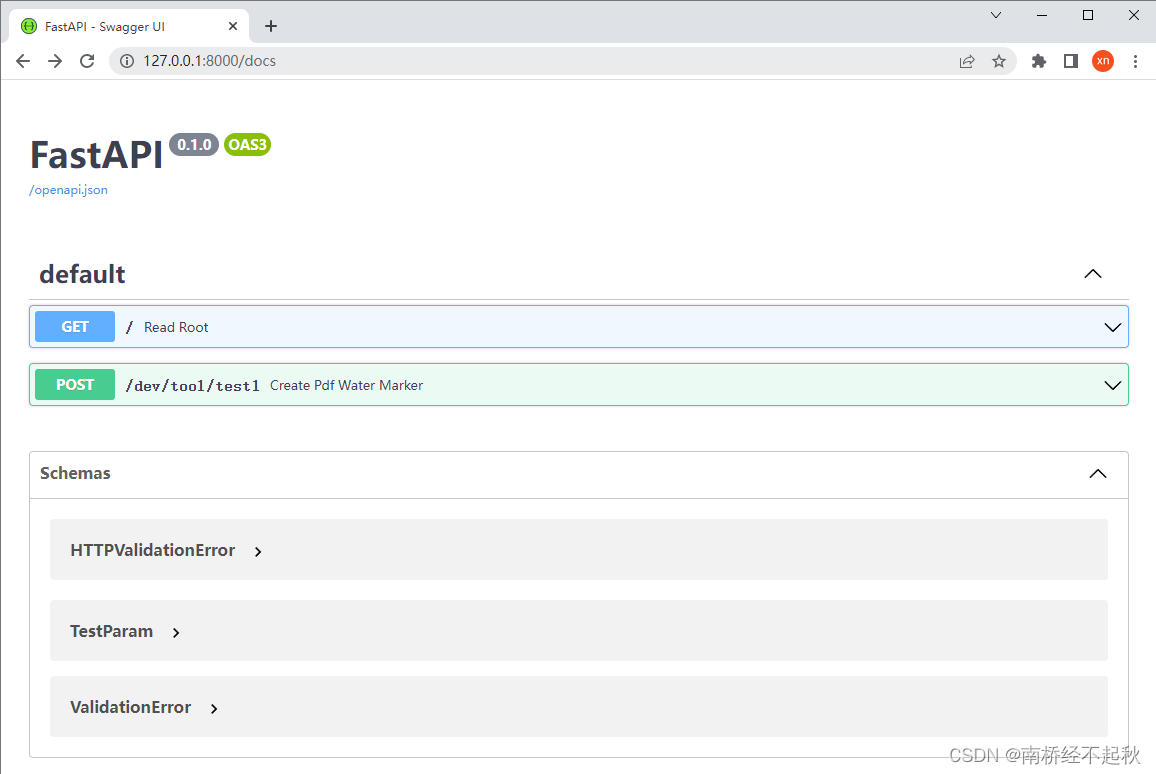Close the FastAPI - Swagger UI tab
Image resolution: width=1156 pixels, height=774 pixels.
pos(233,26)
